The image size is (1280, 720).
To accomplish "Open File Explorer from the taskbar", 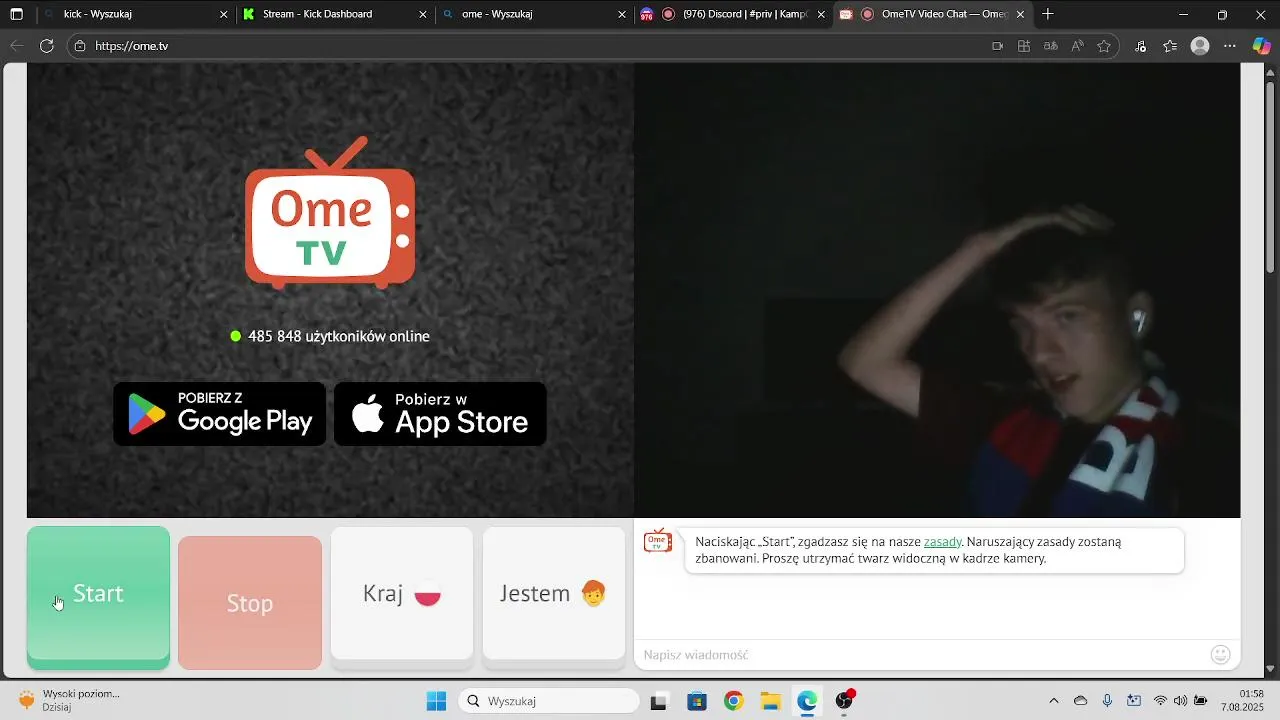I will pyautogui.click(x=770, y=701).
